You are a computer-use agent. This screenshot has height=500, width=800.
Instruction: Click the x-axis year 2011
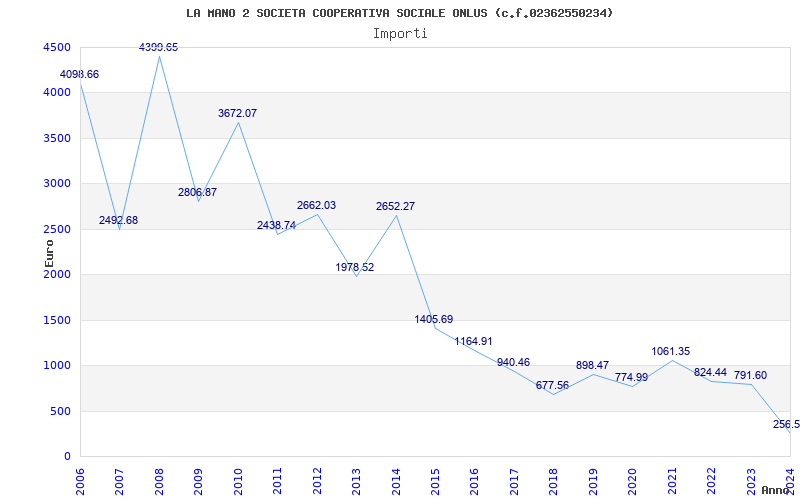[277, 481]
